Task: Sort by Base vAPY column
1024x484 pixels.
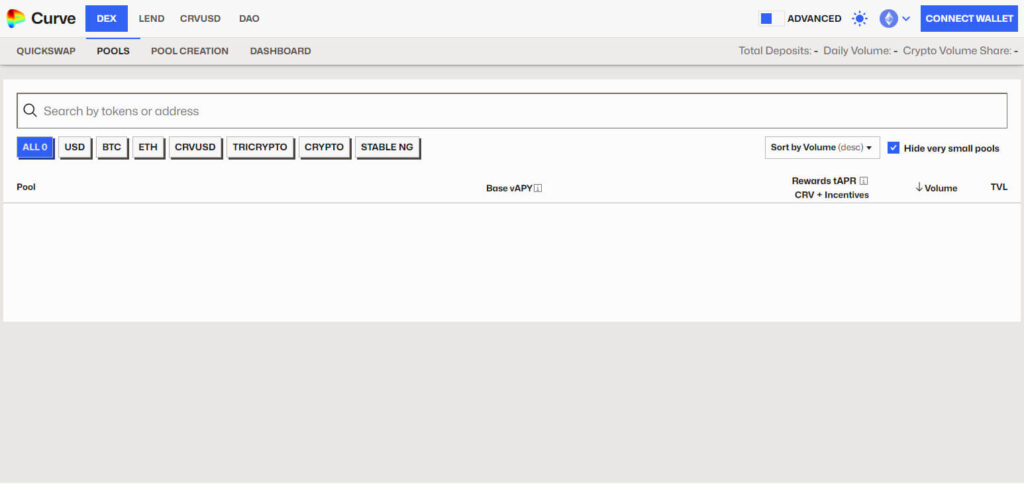Action: click(509, 188)
